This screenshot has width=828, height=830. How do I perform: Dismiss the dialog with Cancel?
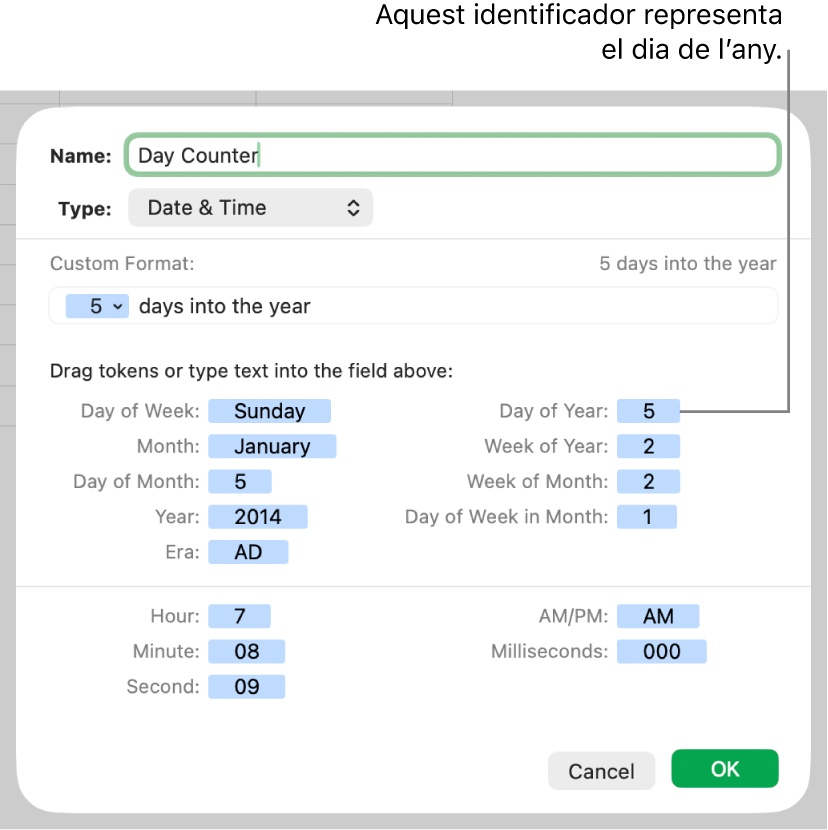601,771
